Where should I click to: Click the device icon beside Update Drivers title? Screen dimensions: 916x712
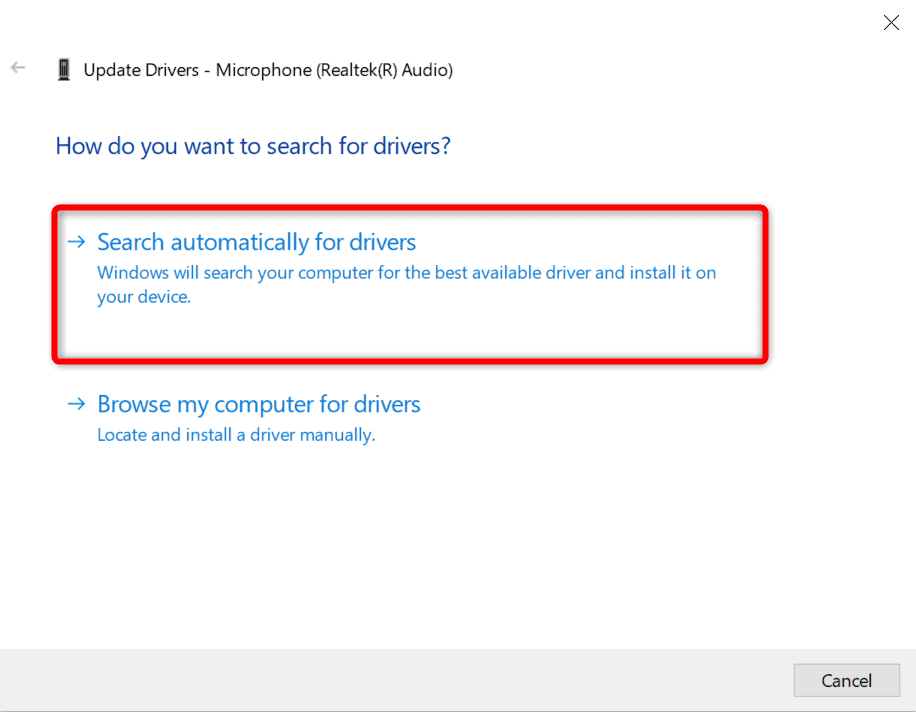(64, 70)
